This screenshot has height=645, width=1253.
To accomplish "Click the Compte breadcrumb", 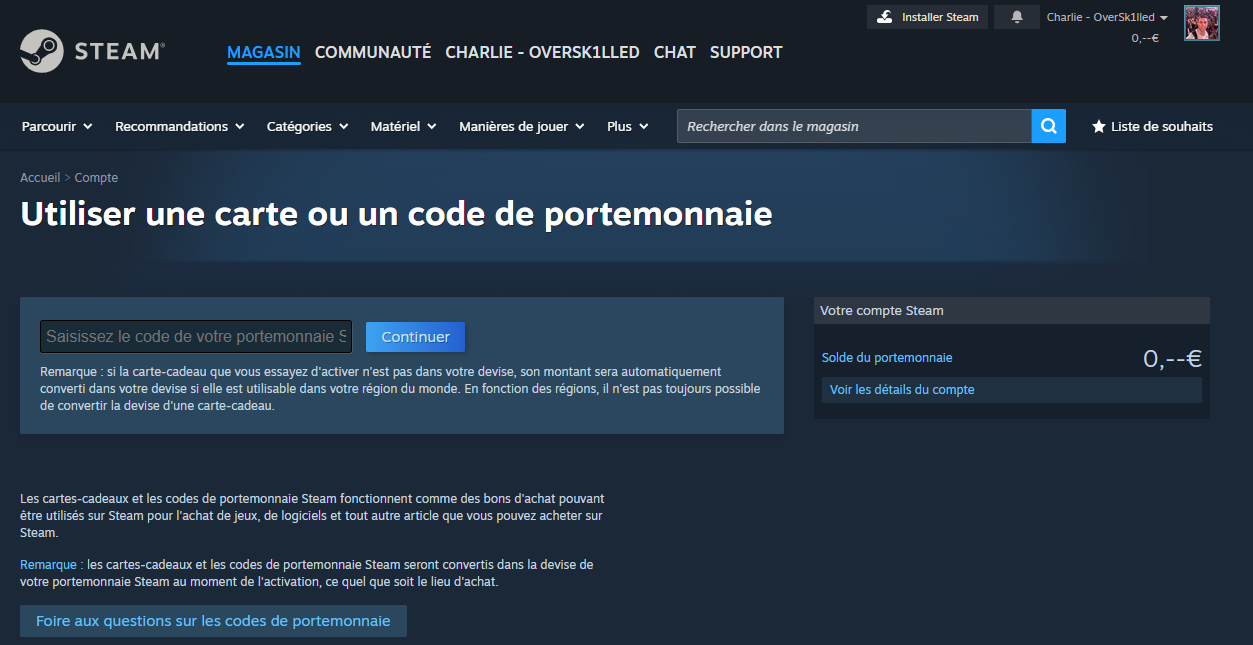I will [x=96, y=178].
